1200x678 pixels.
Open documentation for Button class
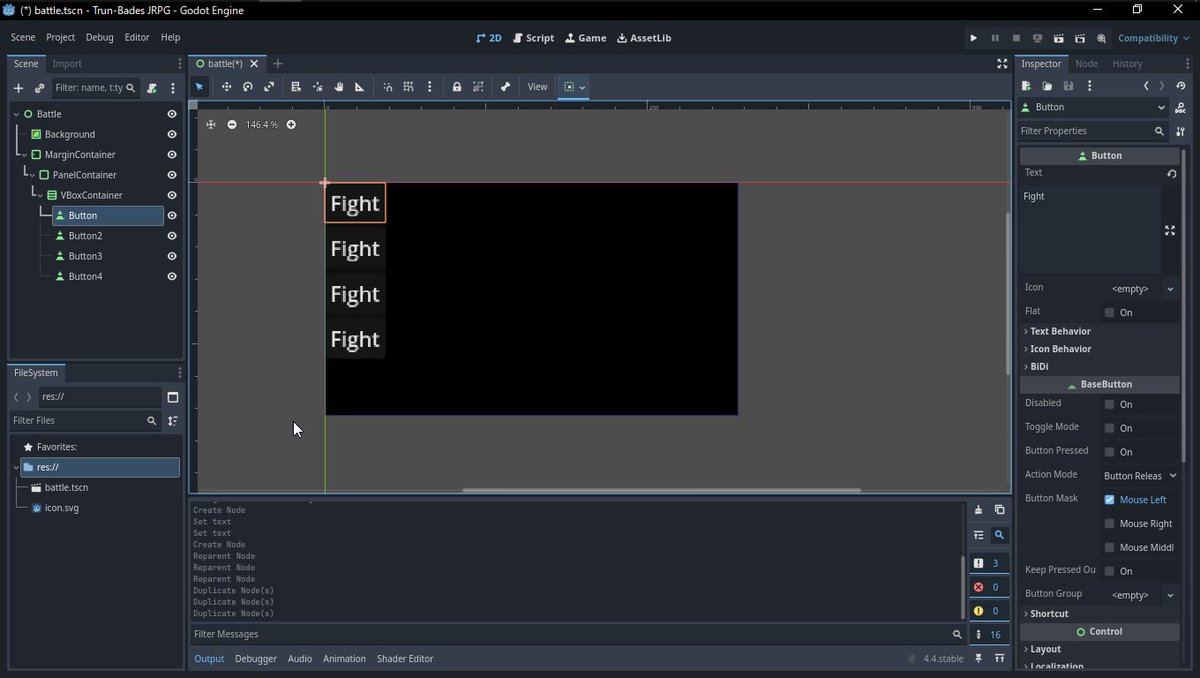(1181, 107)
